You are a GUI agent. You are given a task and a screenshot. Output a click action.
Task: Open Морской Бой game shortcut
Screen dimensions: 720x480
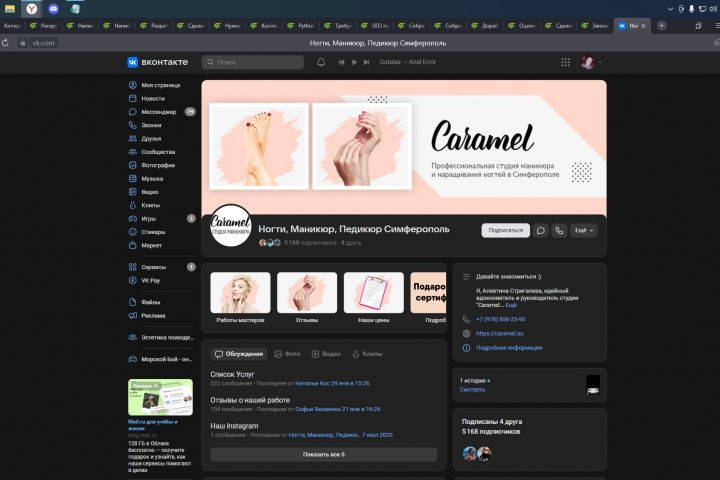click(x=161, y=359)
